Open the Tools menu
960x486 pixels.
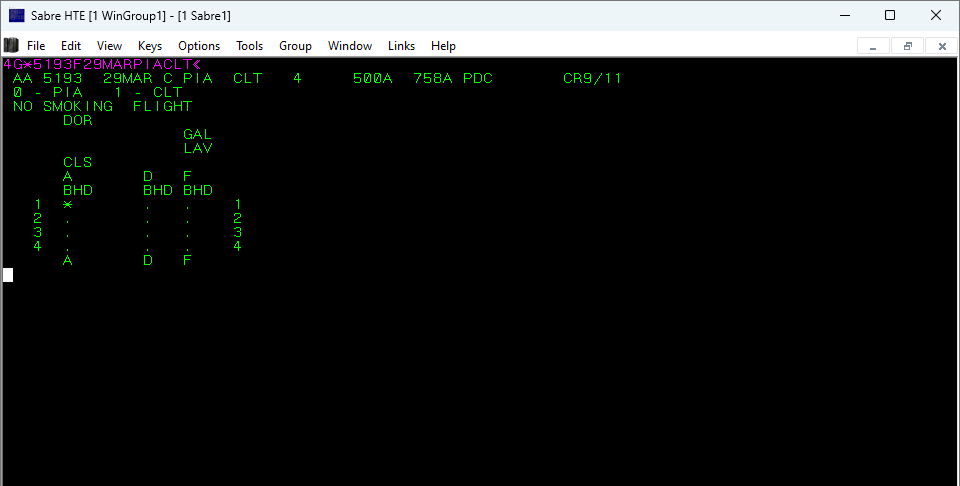[249, 46]
